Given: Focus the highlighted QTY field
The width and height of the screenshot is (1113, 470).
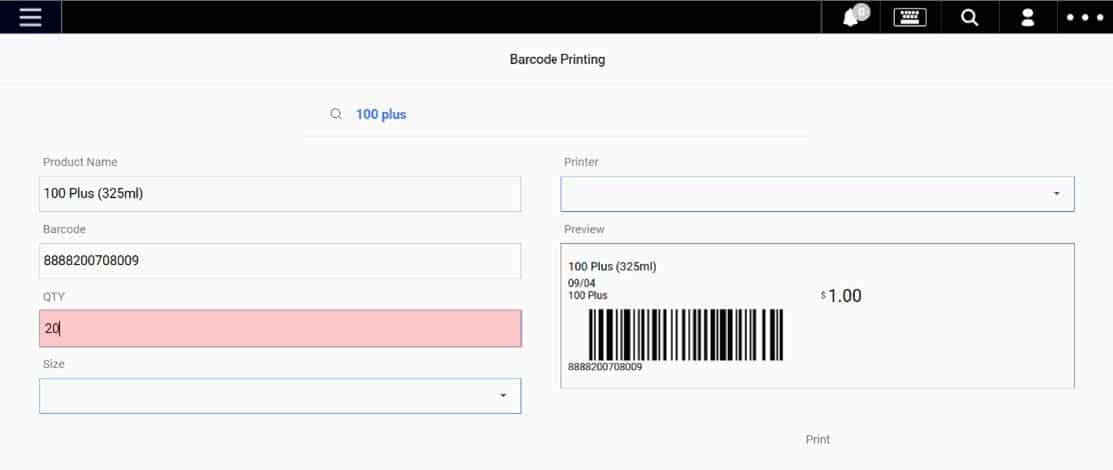Looking at the screenshot, I should click(x=280, y=328).
